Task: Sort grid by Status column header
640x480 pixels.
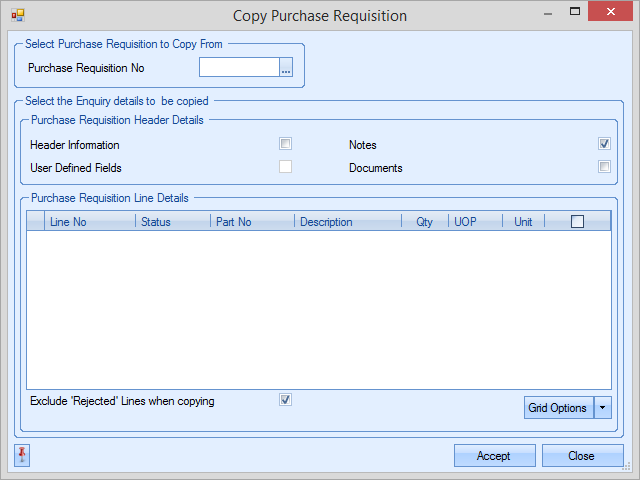Action: (172, 222)
